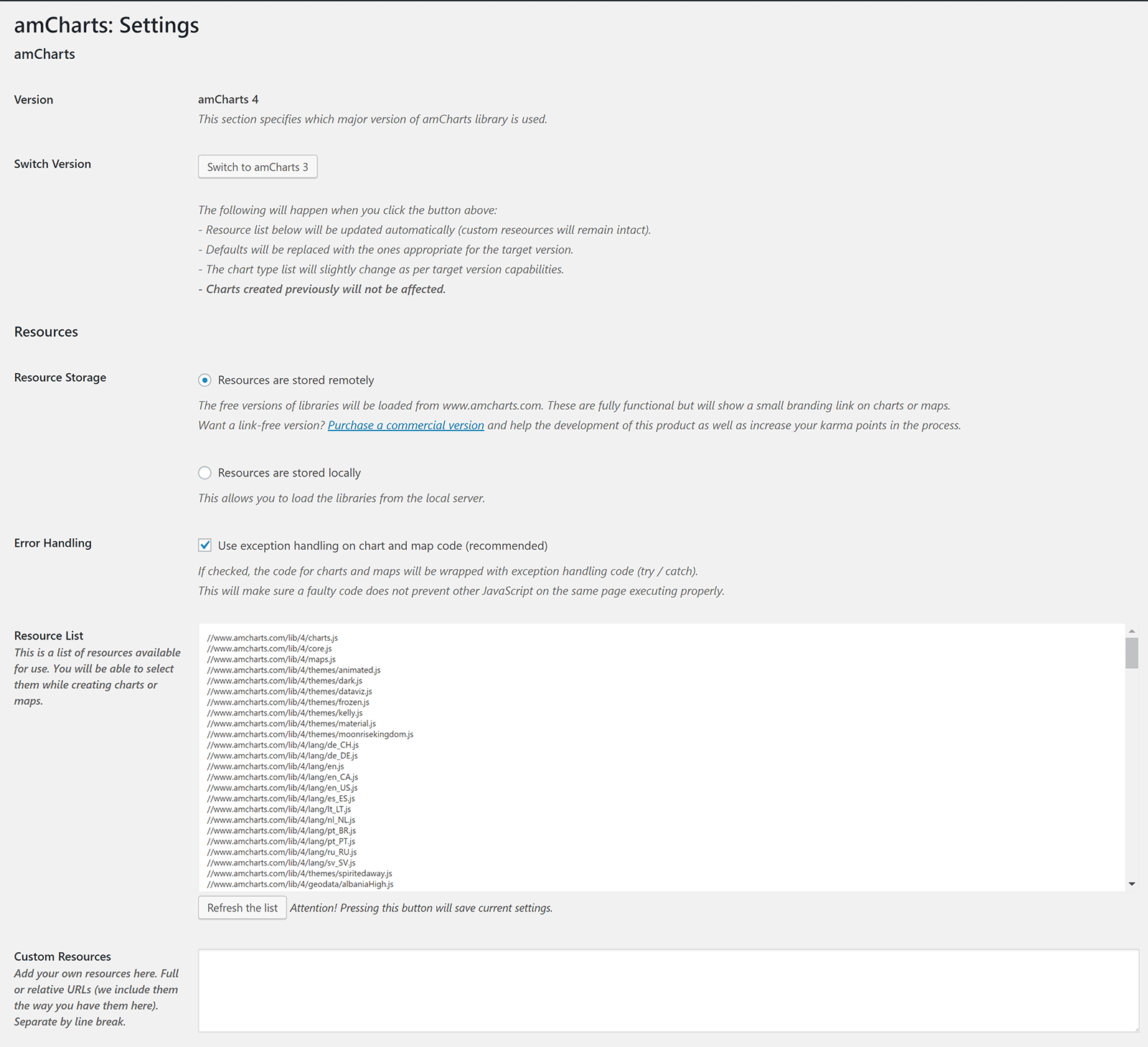Click the maps.js resource line

(271, 659)
